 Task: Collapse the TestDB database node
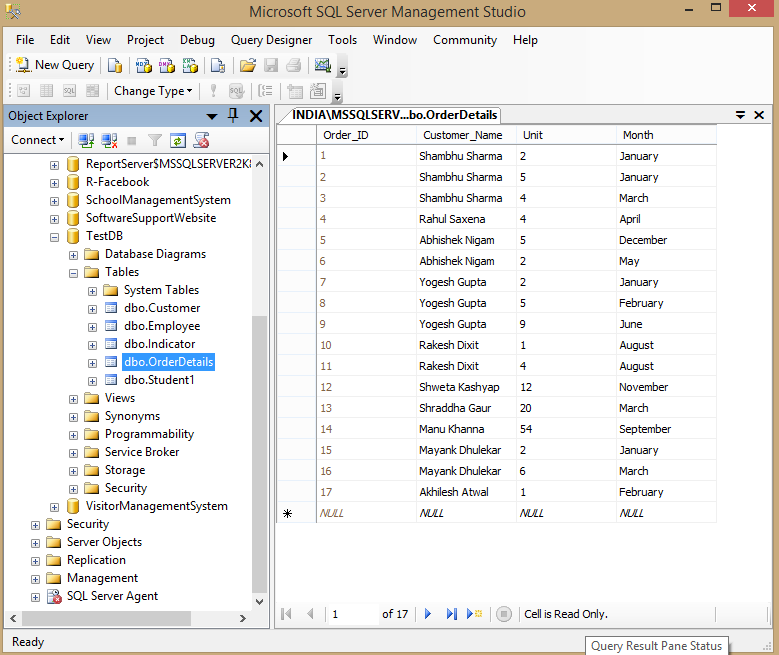(x=55, y=236)
